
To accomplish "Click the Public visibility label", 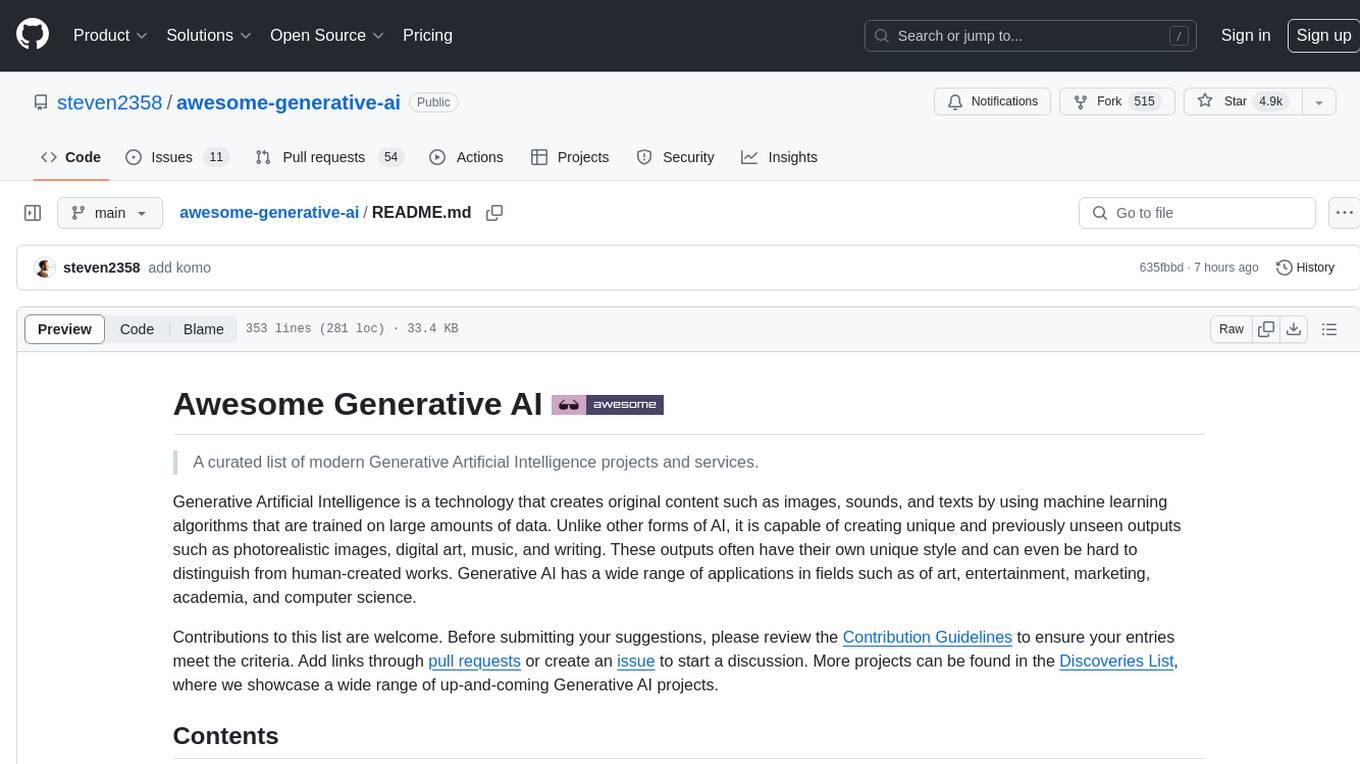I will point(434,102).
